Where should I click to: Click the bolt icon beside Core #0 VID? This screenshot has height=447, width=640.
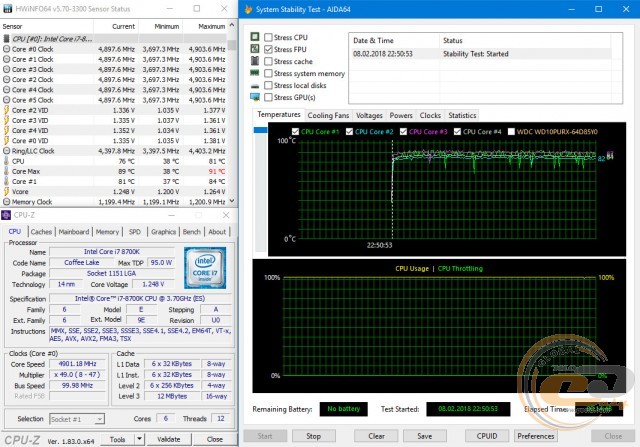pos(7,141)
